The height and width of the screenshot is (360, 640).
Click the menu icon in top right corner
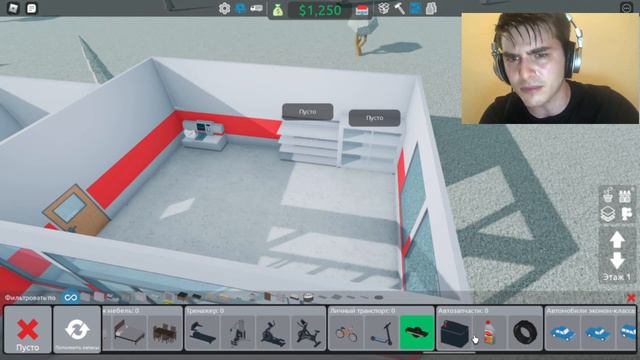click(x=626, y=8)
